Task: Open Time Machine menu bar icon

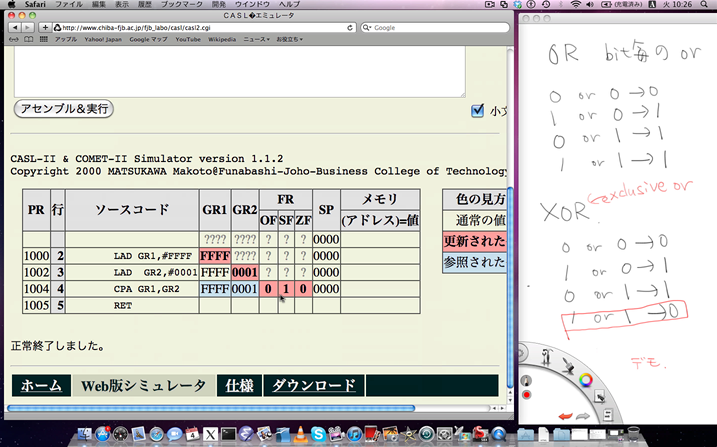Action: click(x=546, y=4)
